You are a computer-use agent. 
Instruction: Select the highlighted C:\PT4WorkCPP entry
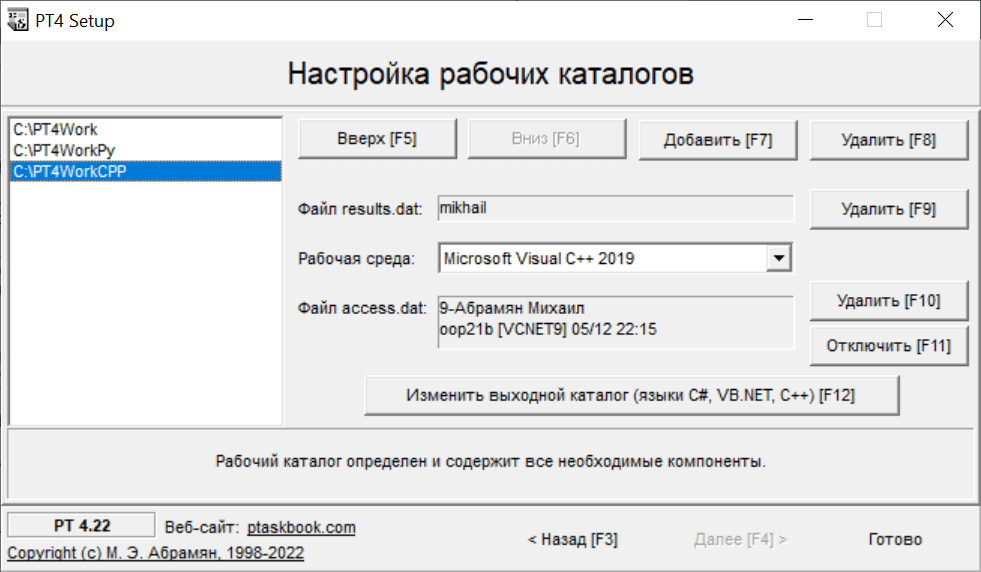[145, 171]
